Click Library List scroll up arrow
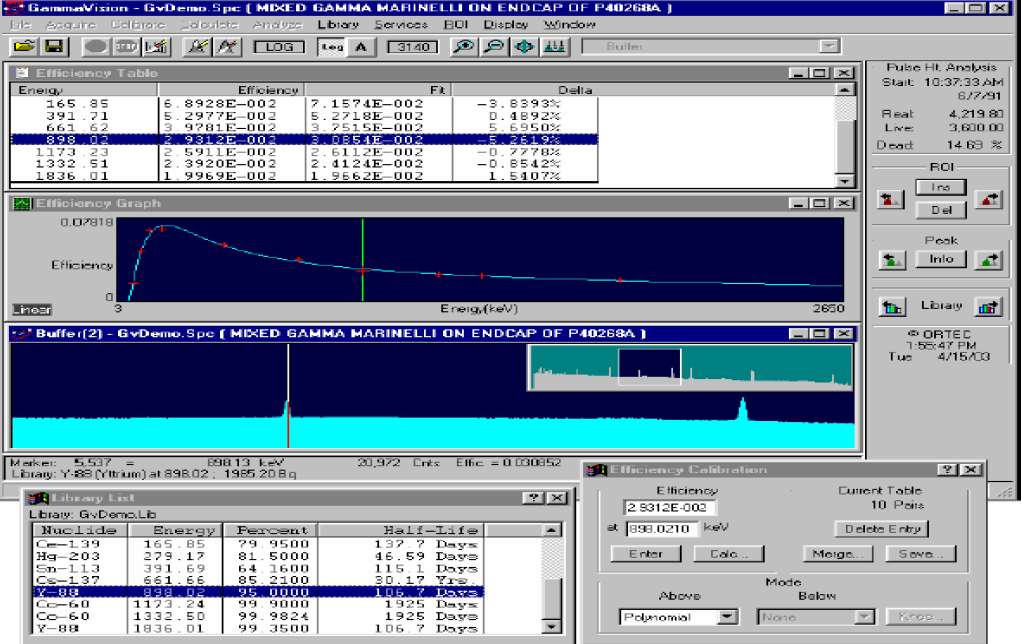This screenshot has width=1021, height=644. (x=551, y=530)
